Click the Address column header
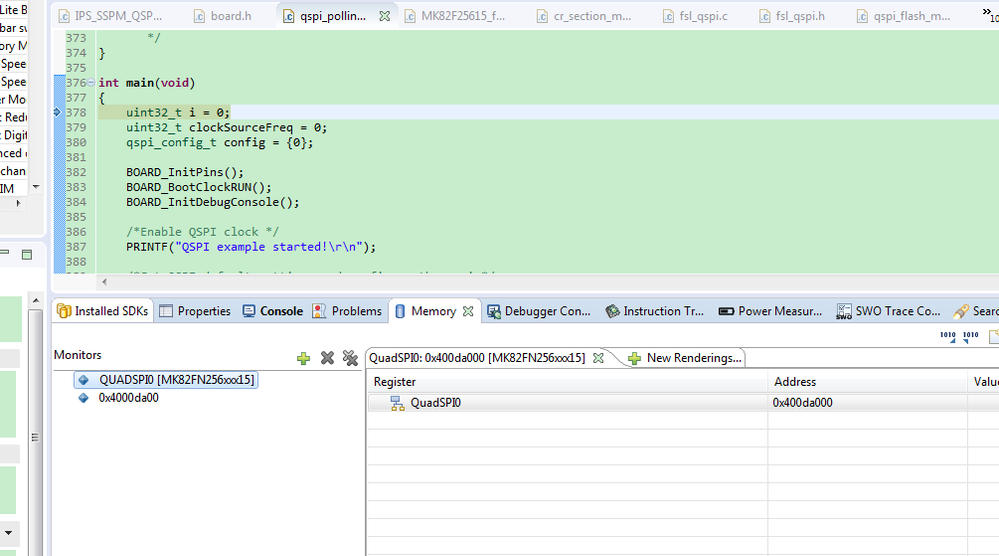 [867, 381]
